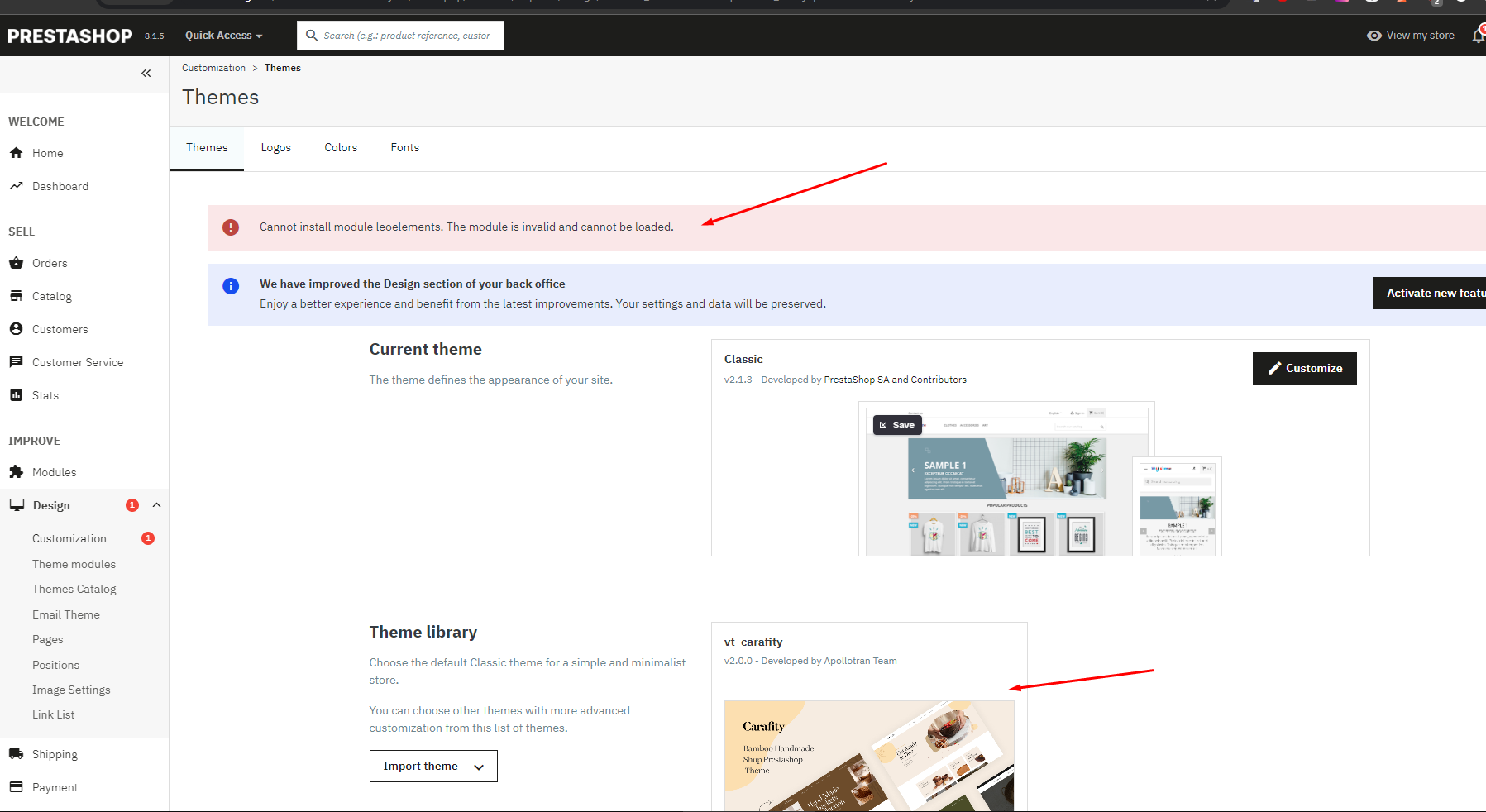This screenshot has height=812, width=1486.
Task: Switch to the Themes tab
Action: 207,148
